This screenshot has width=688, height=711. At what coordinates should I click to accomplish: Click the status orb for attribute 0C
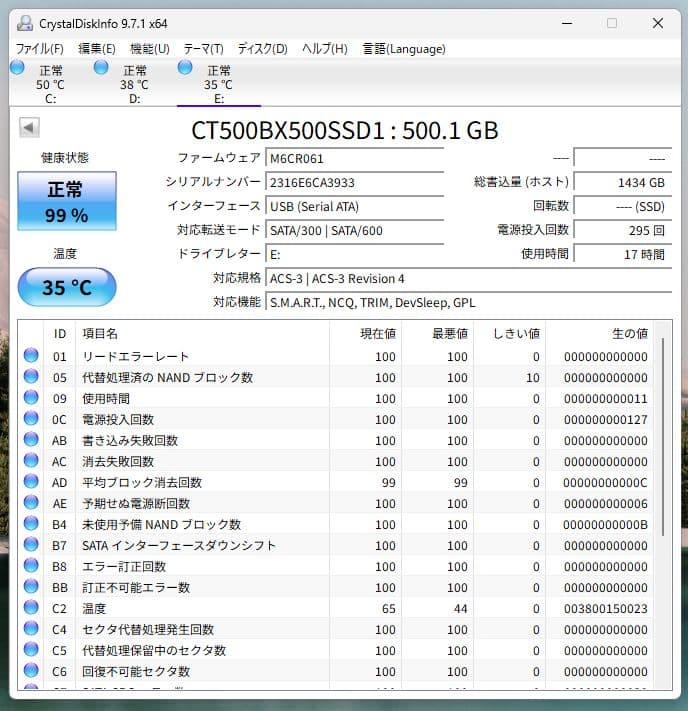(x=31, y=418)
